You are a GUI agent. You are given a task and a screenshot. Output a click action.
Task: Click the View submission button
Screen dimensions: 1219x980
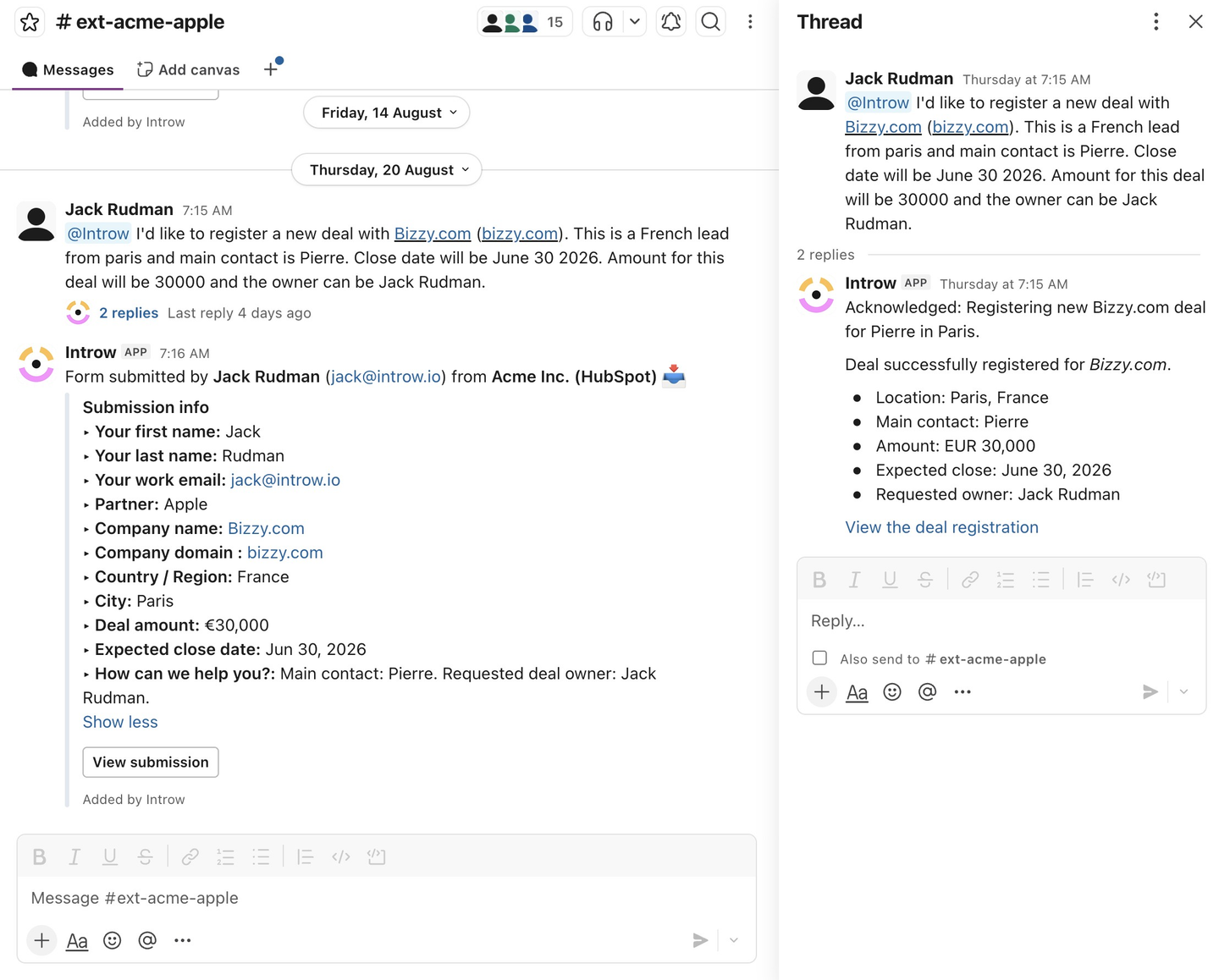pos(151,762)
